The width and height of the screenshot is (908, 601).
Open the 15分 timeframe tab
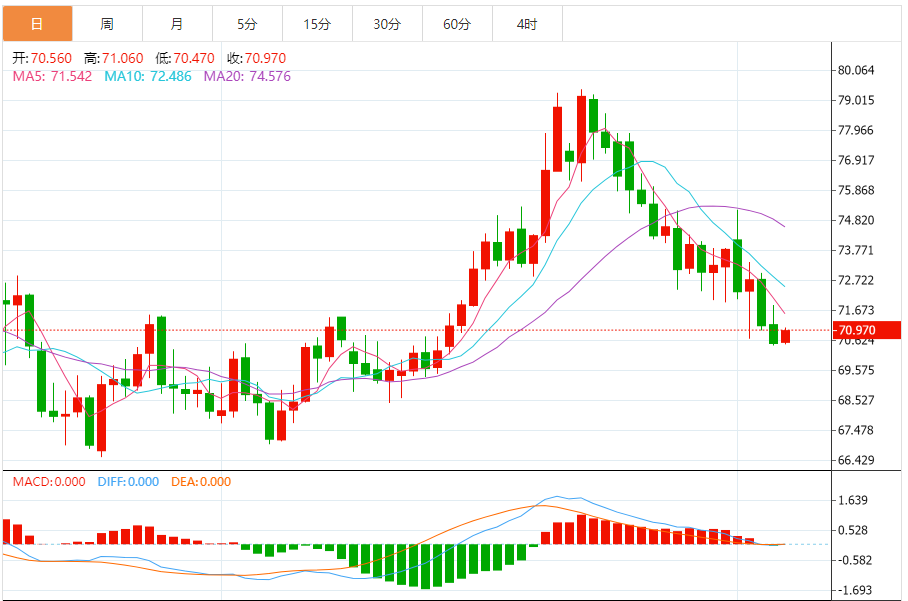tap(317, 24)
